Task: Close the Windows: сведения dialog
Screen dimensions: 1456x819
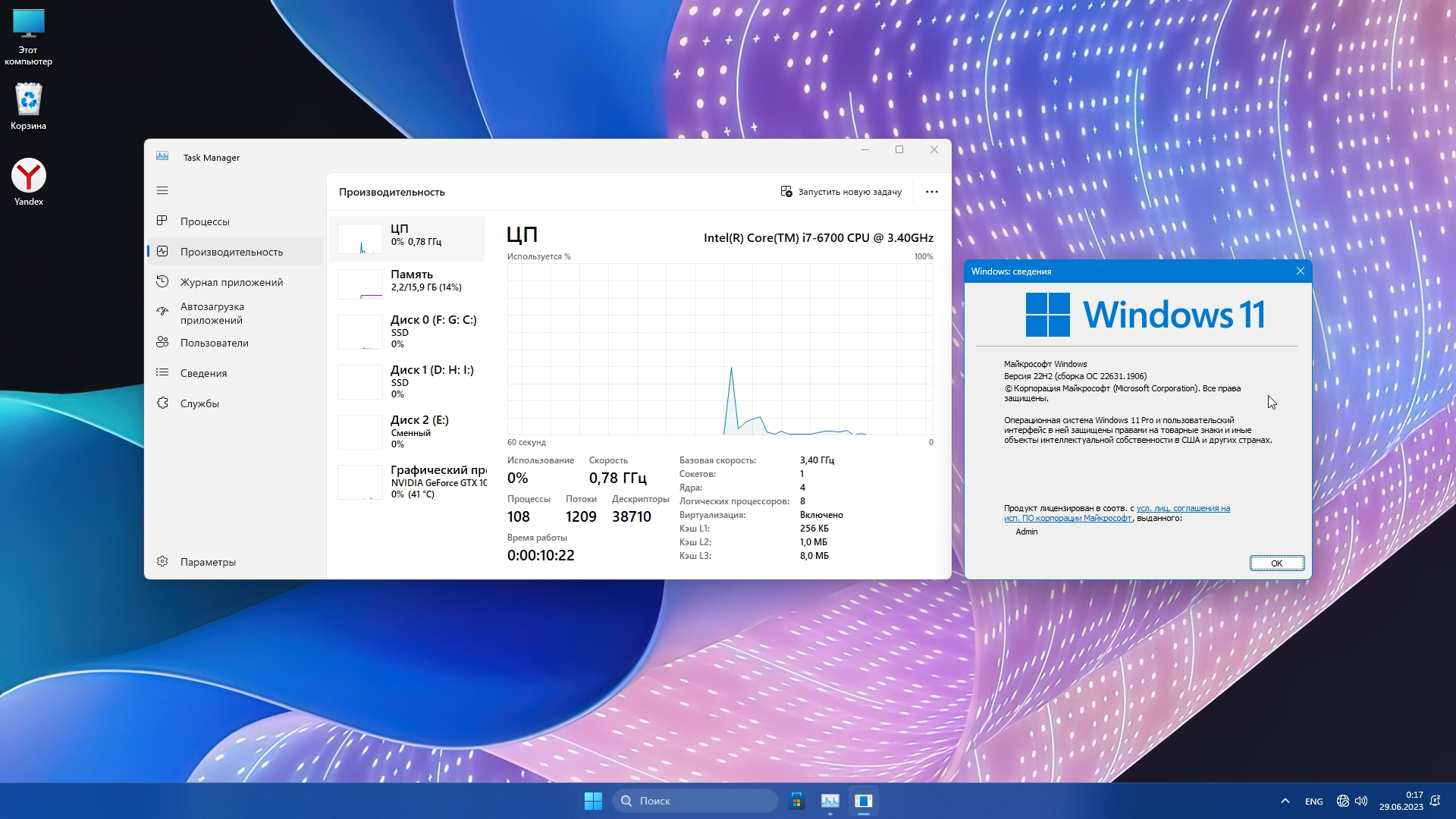Action: (1301, 271)
